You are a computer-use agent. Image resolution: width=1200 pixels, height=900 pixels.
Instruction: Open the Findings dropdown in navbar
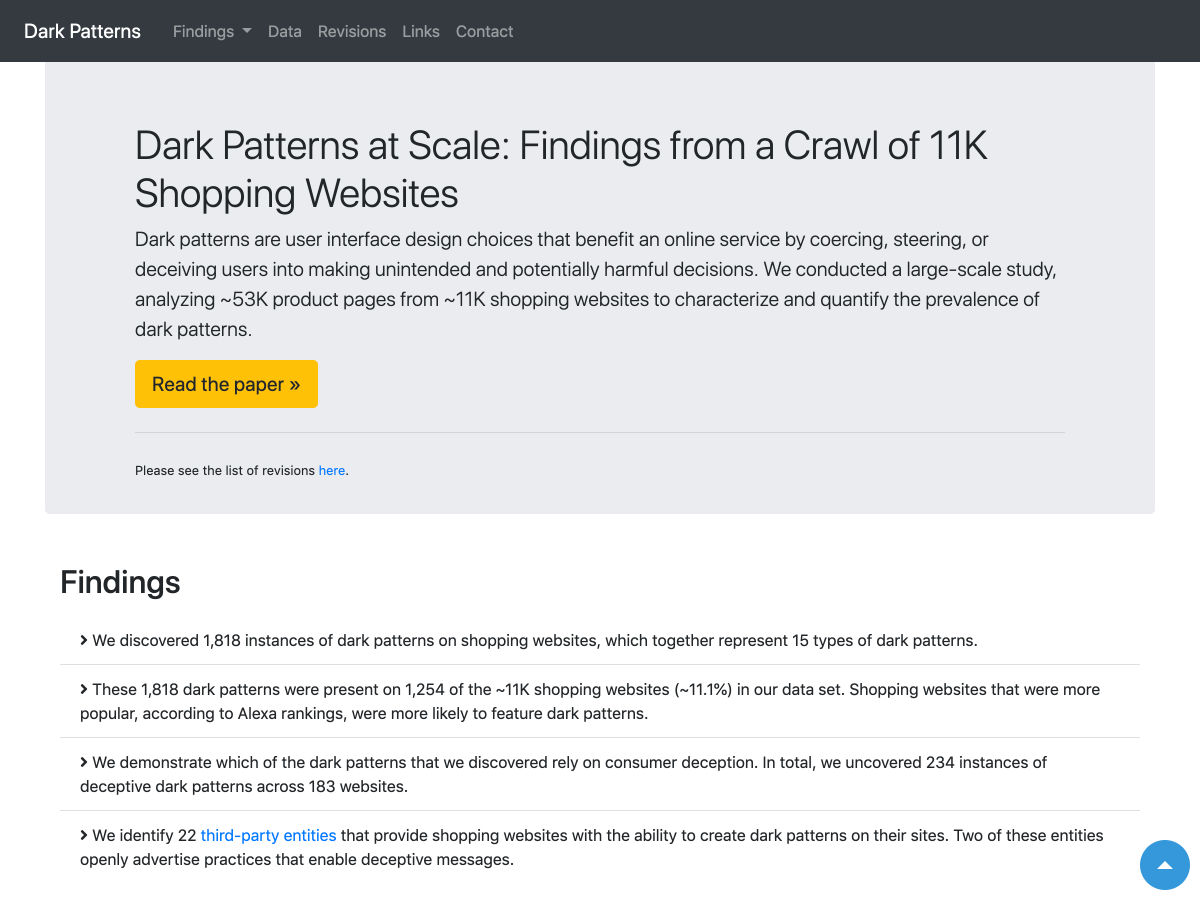click(x=212, y=31)
